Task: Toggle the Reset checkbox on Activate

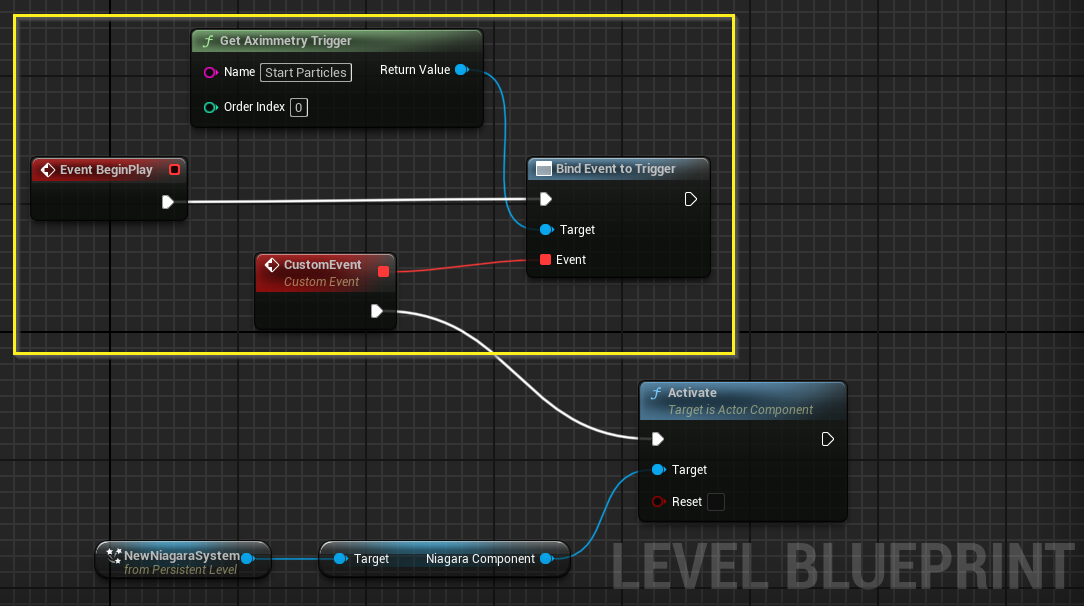Action: point(716,502)
